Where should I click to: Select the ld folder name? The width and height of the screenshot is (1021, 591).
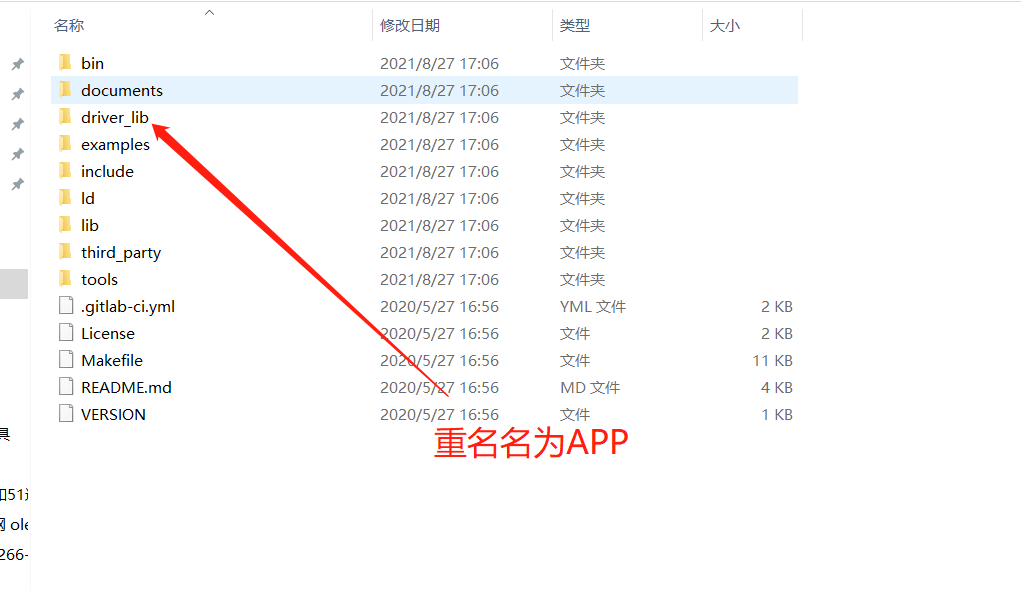[x=88, y=199]
